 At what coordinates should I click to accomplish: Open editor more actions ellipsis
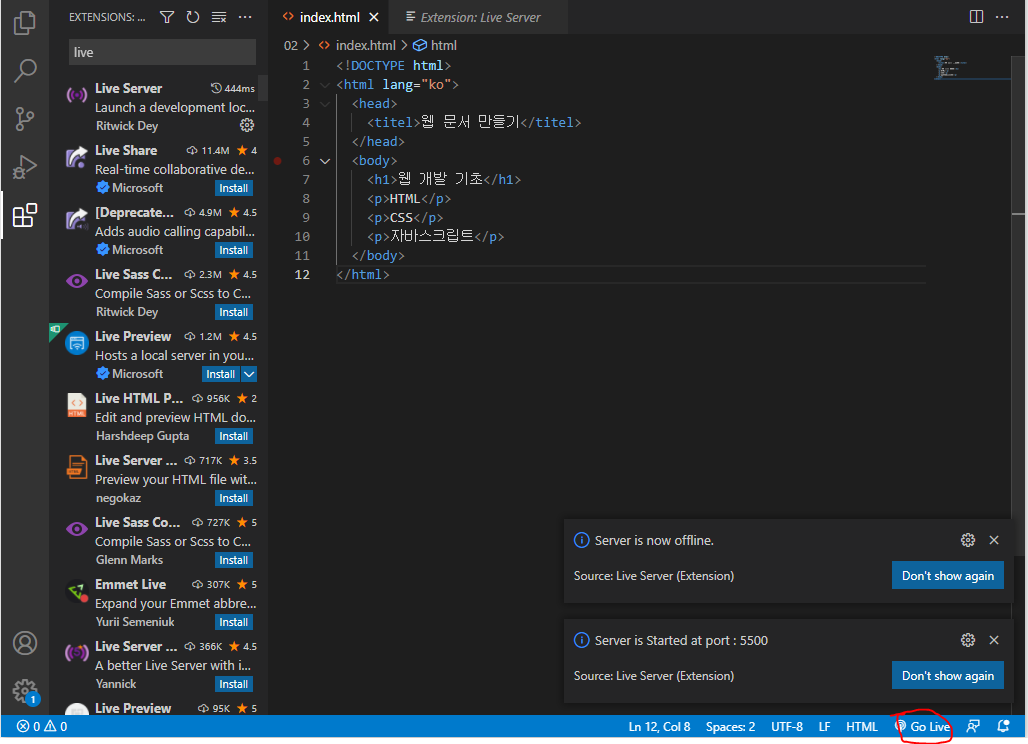coord(1002,17)
